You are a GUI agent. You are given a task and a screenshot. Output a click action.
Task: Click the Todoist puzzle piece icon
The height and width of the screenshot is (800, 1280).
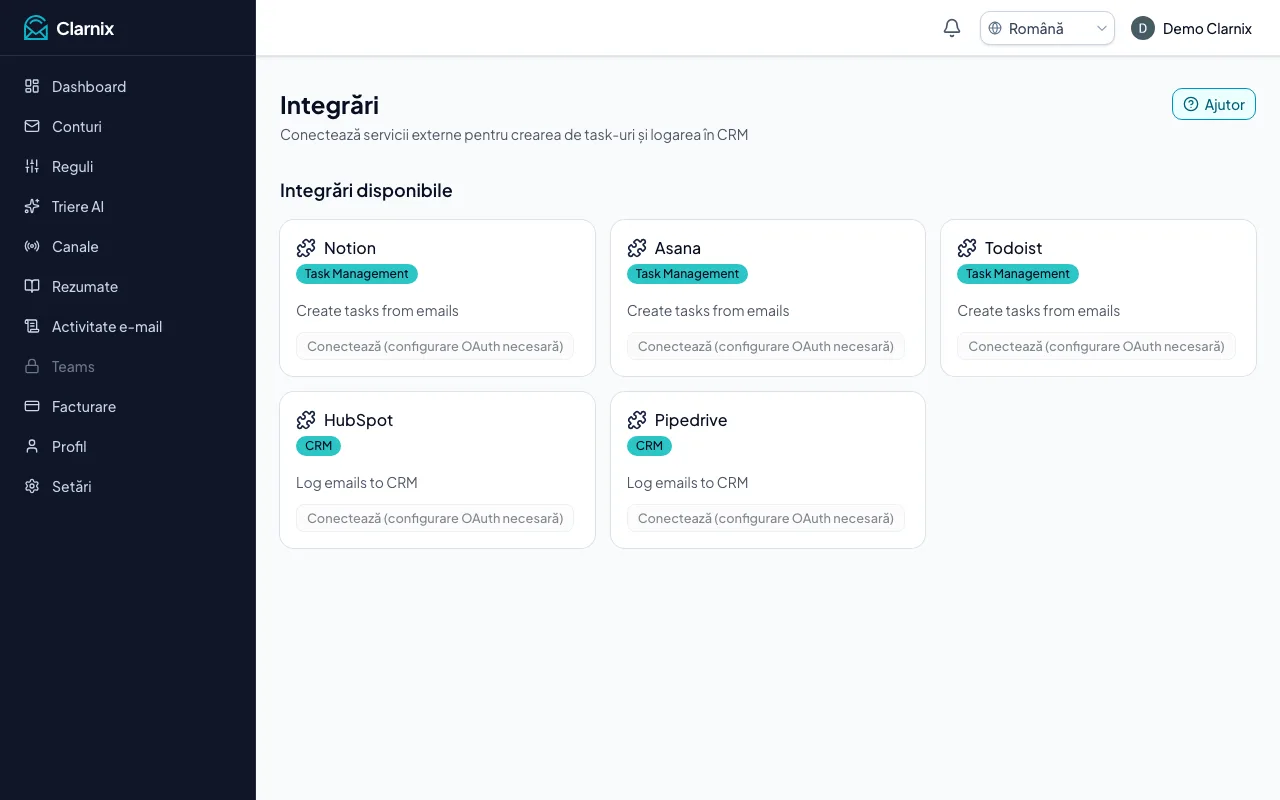click(x=967, y=248)
